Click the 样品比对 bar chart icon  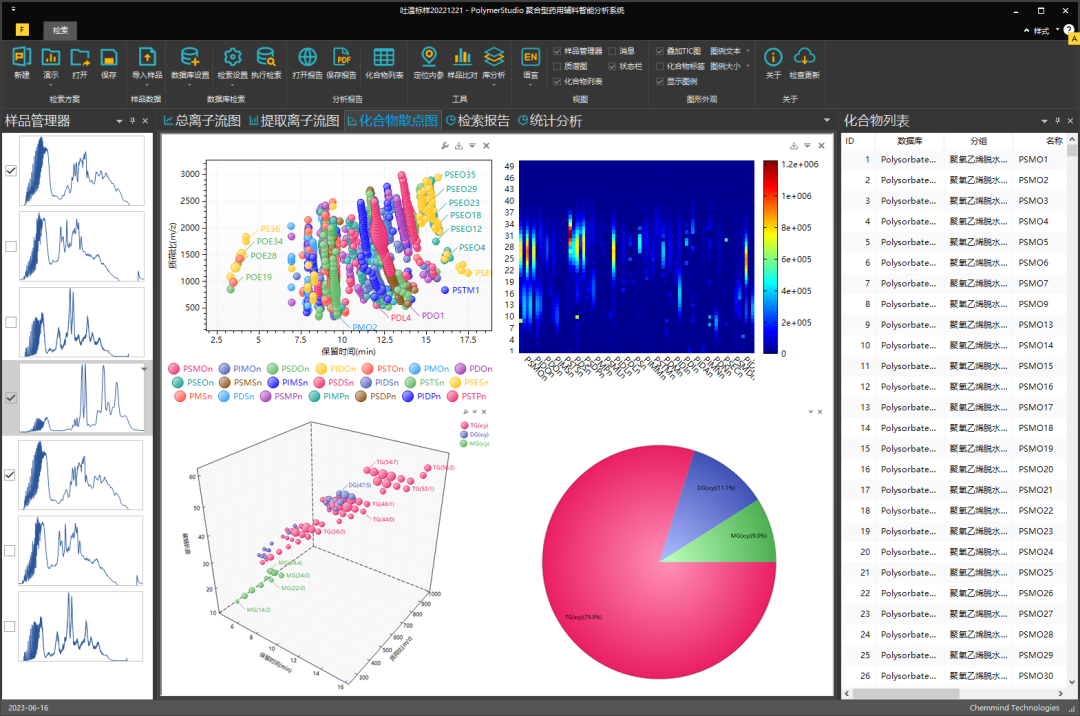point(462,57)
